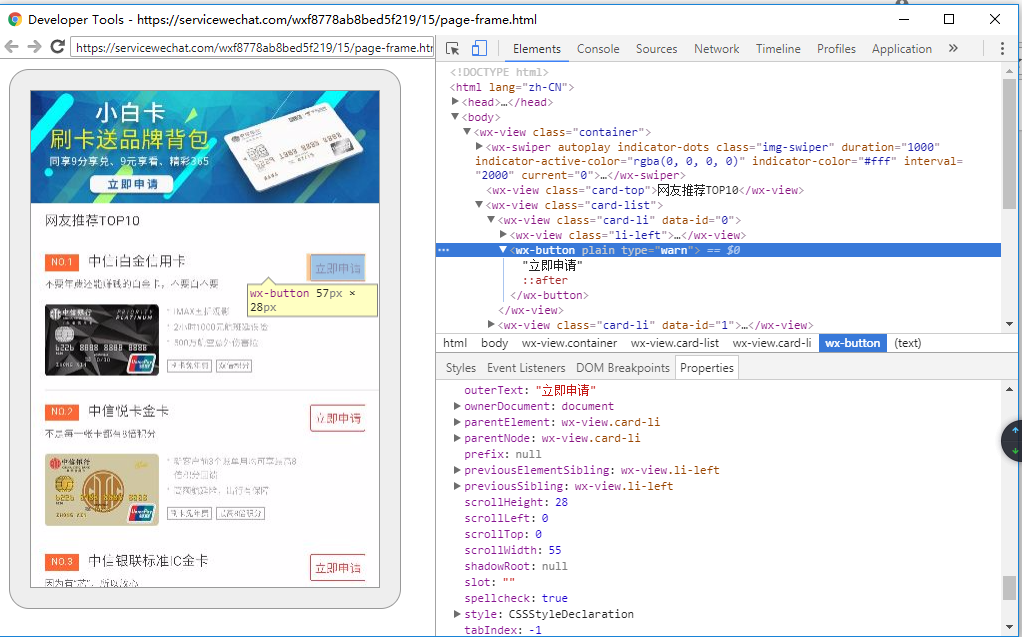1022x637 pixels.
Task: Switch to the Application tab
Action: click(901, 49)
